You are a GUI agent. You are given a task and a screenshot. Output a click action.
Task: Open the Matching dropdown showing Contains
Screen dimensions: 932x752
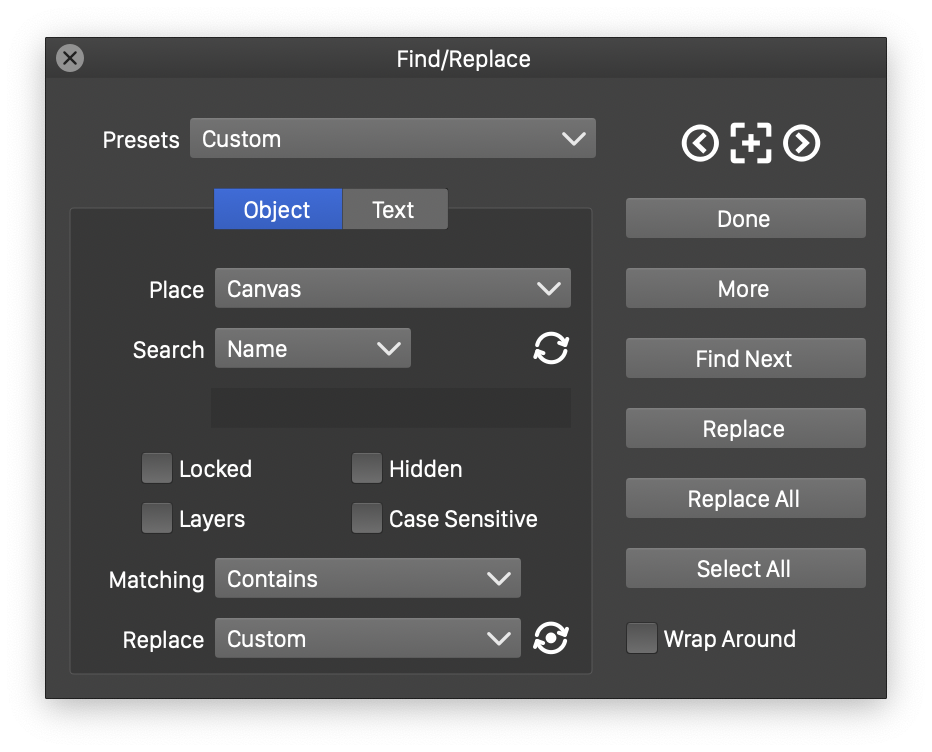click(368, 578)
